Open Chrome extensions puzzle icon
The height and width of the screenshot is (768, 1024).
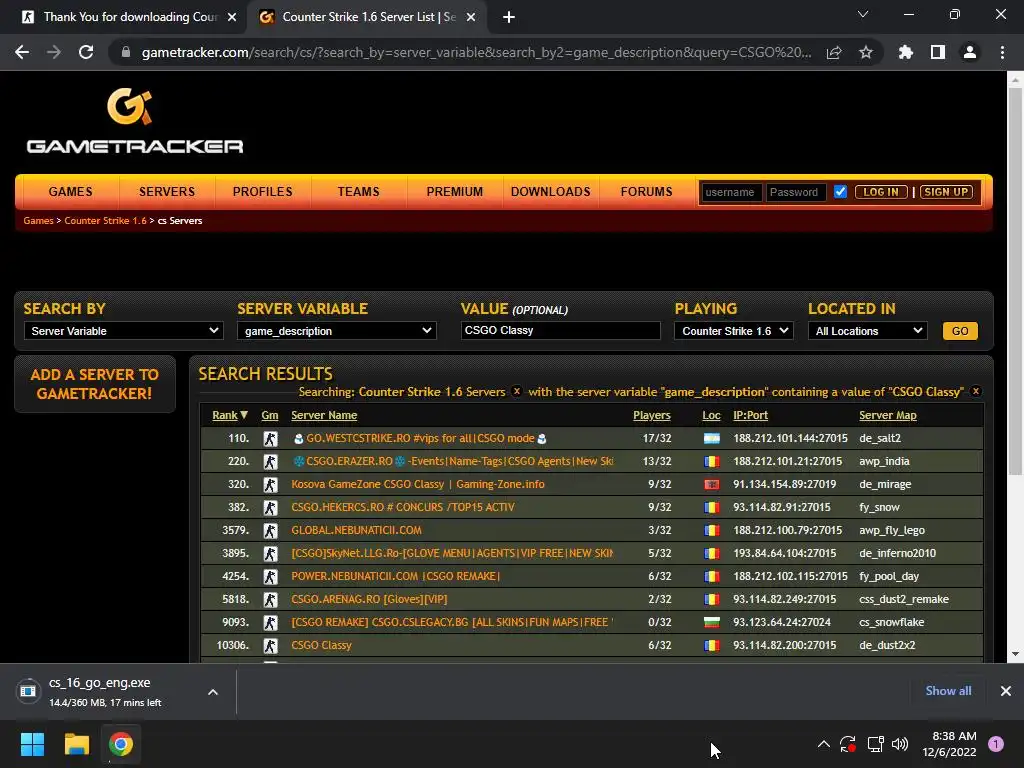pos(905,52)
